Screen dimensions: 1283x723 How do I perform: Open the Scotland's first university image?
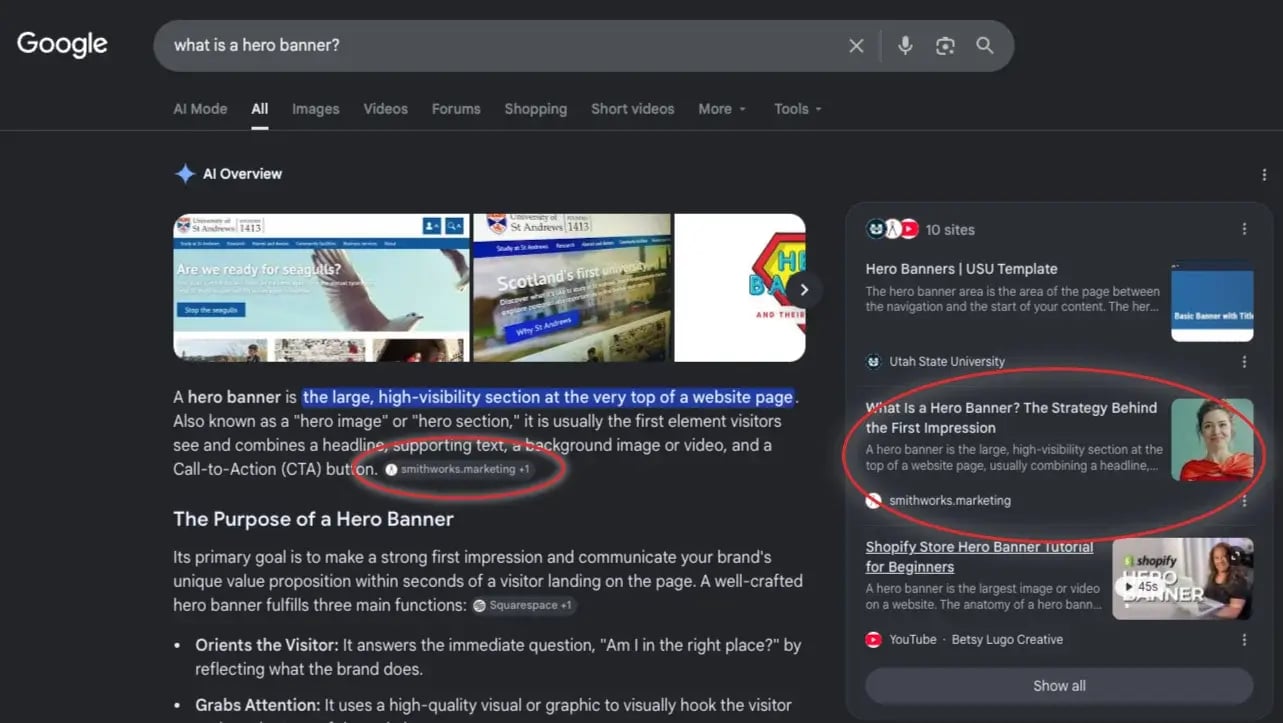tap(572, 287)
